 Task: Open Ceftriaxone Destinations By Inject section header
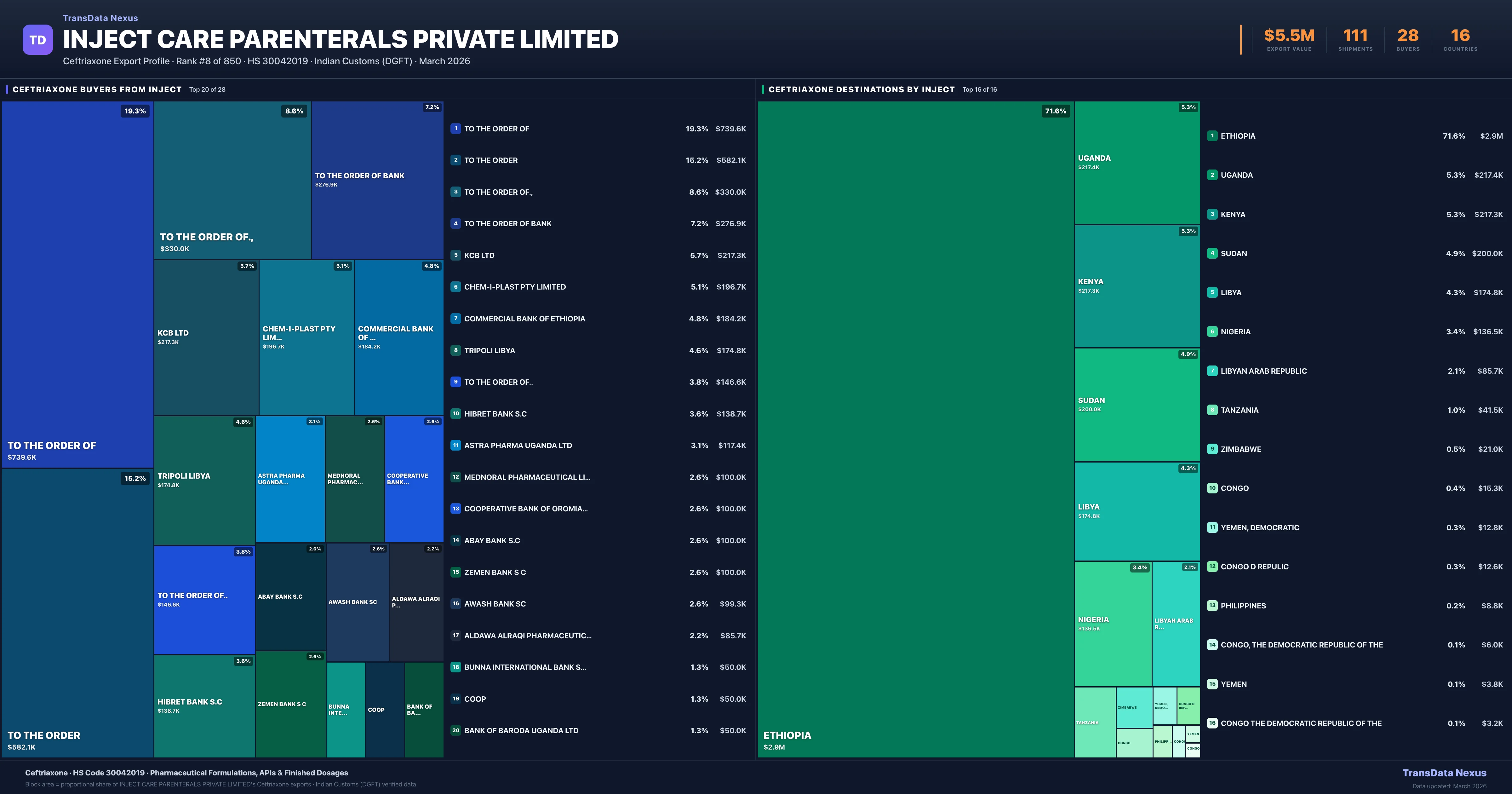(x=861, y=89)
